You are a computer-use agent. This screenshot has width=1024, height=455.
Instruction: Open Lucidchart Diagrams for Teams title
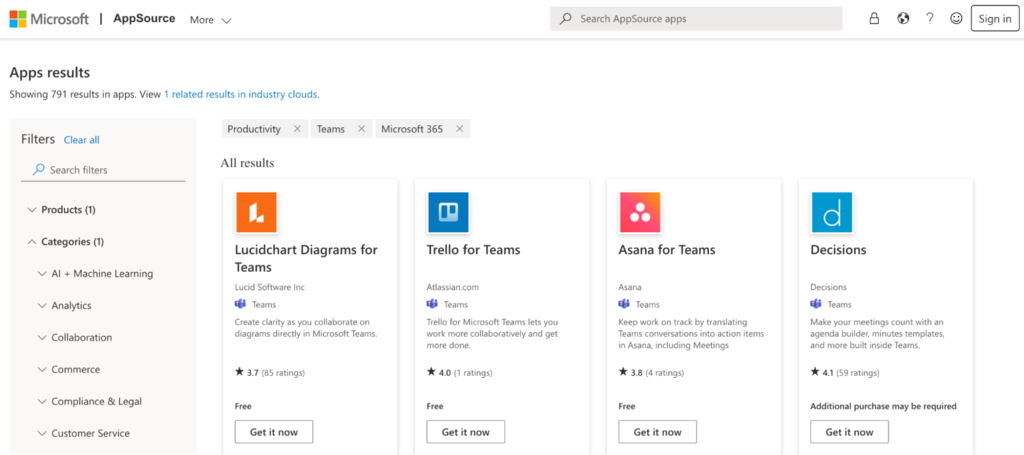click(306, 259)
